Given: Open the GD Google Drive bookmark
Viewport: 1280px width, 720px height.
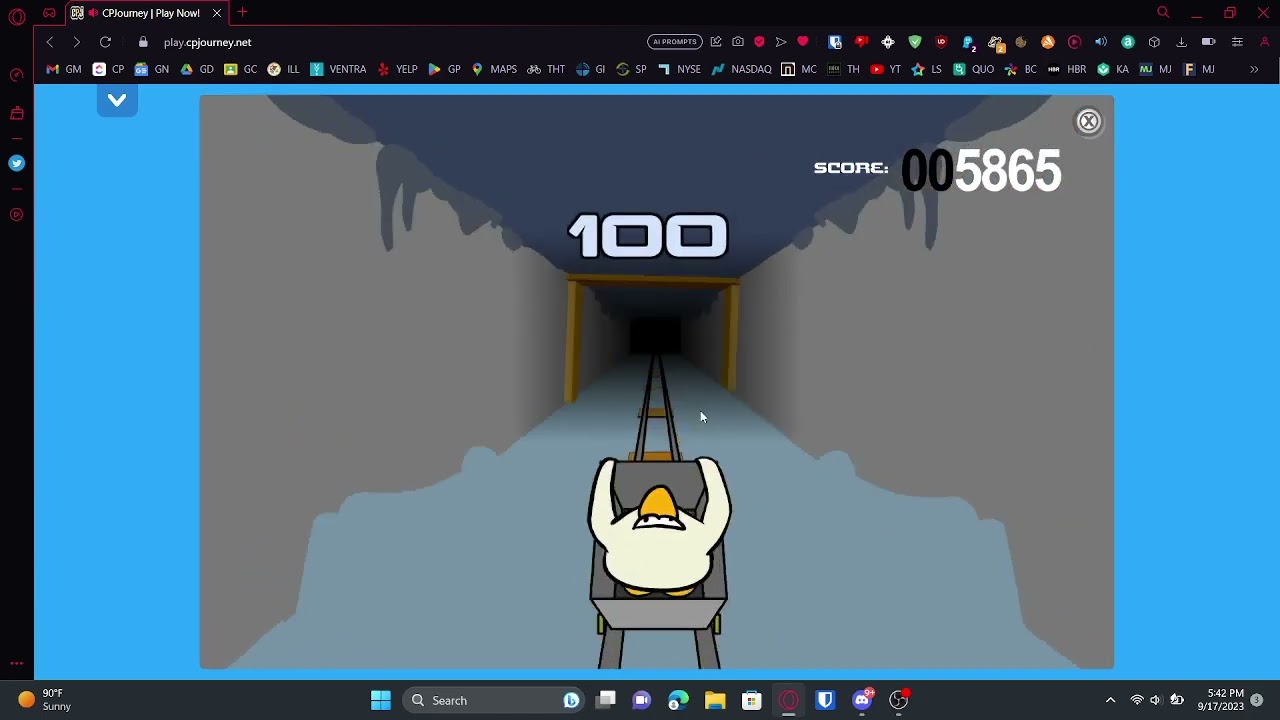Looking at the screenshot, I should click(x=197, y=69).
